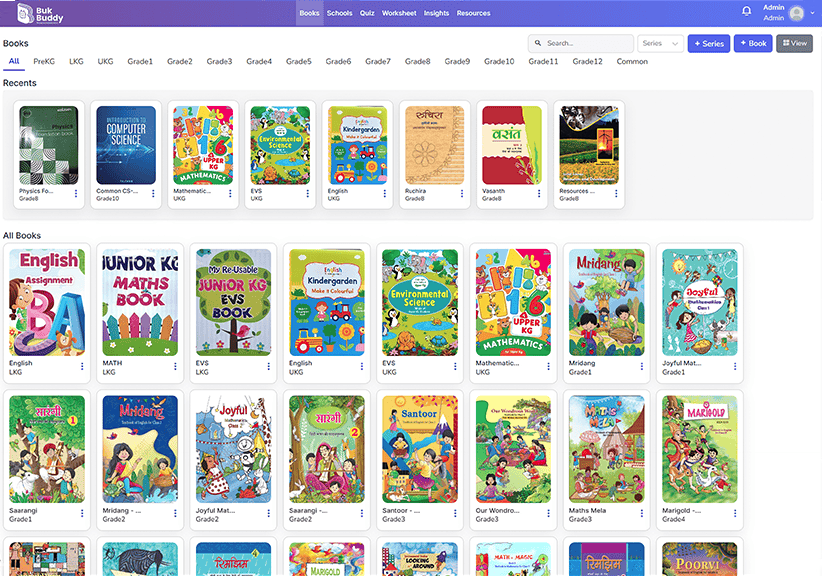Open the notifications bell
822x576 pixels.
[747, 11]
